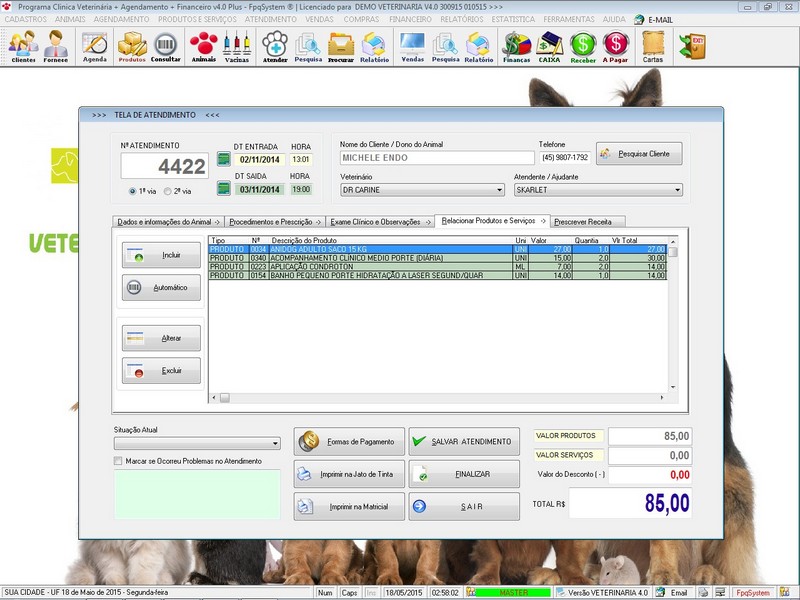Open the Agenda toolbar icon
This screenshot has height=600, width=800.
pyautogui.click(x=95, y=46)
